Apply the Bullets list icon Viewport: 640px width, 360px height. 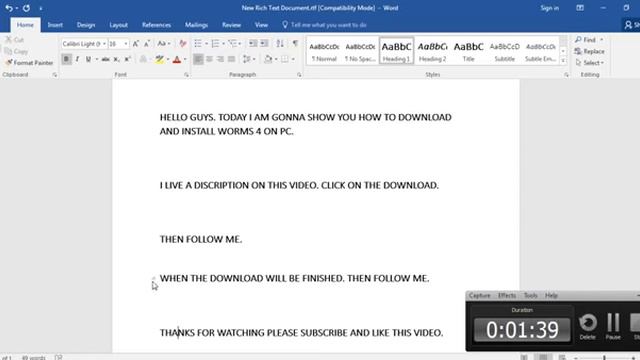[198, 43]
